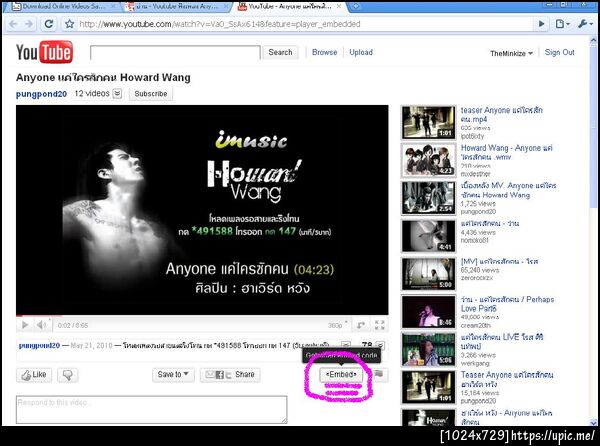Mute the video using the speaker icon
600x446 pixels.
point(41,325)
